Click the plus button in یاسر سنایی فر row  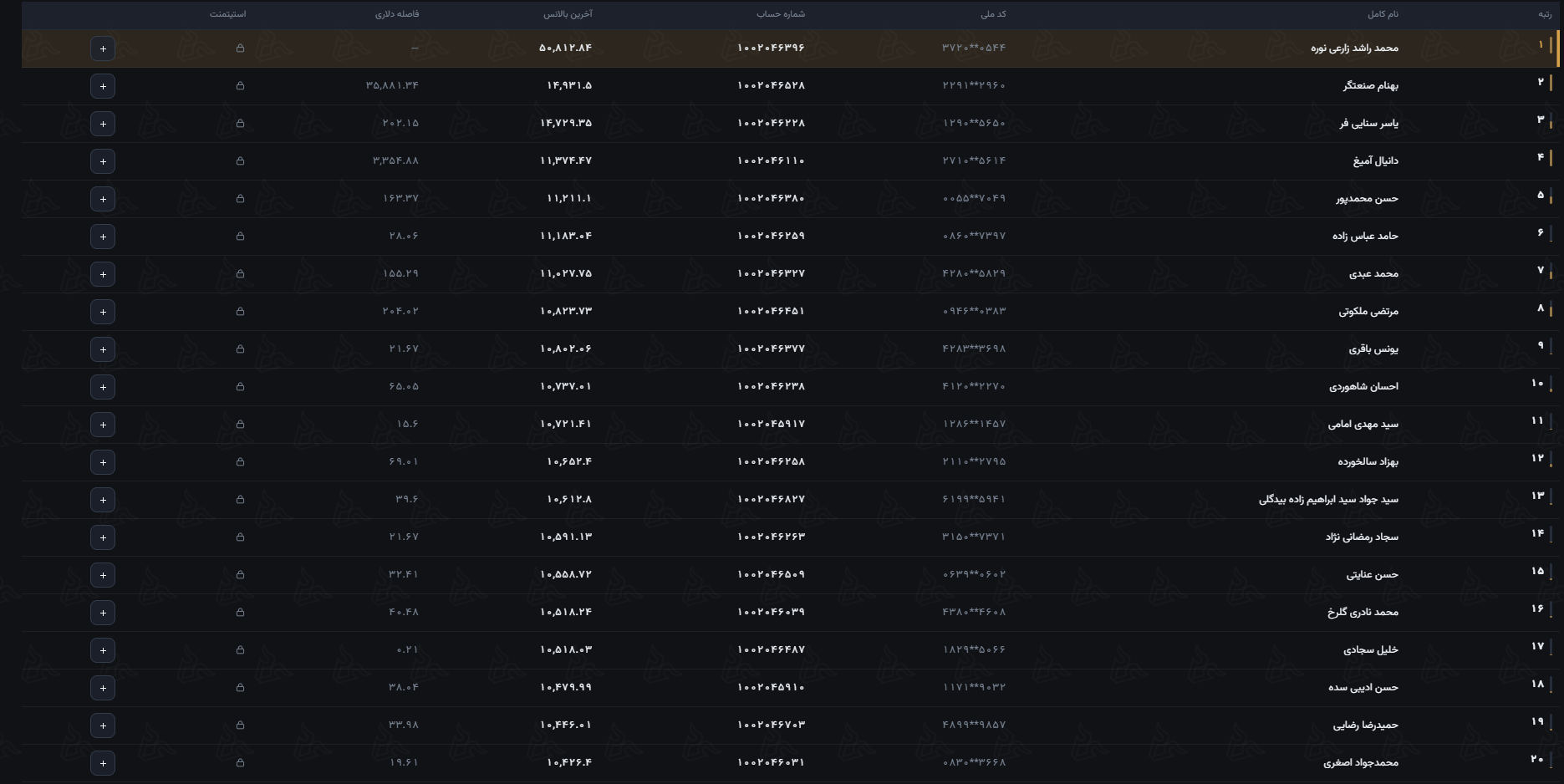click(103, 124)
